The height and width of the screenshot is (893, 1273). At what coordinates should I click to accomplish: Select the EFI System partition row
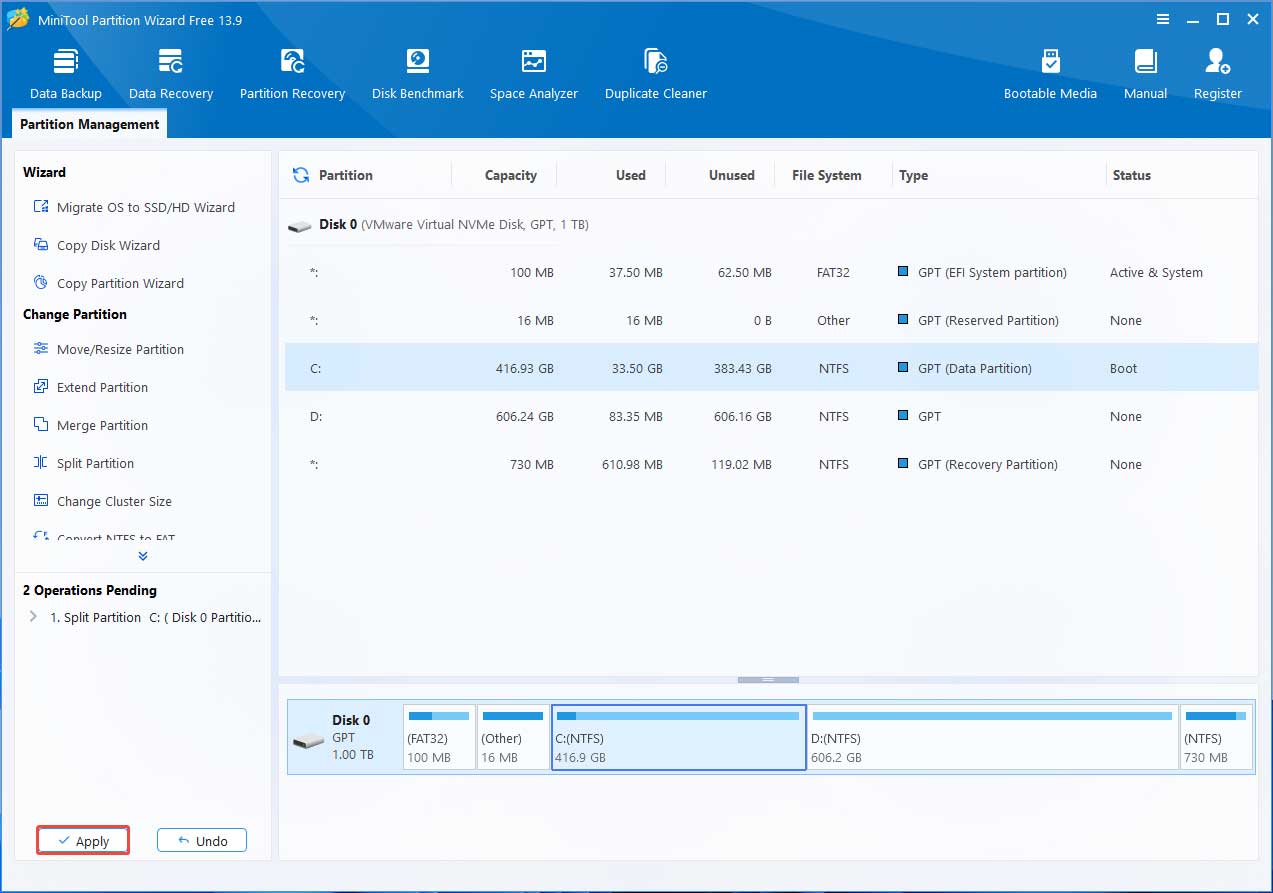point(771,272)
